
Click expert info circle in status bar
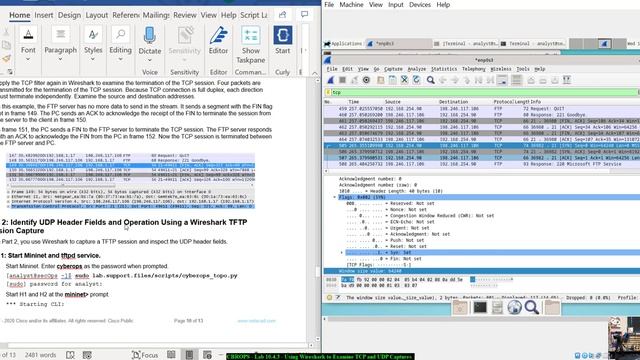329,298
